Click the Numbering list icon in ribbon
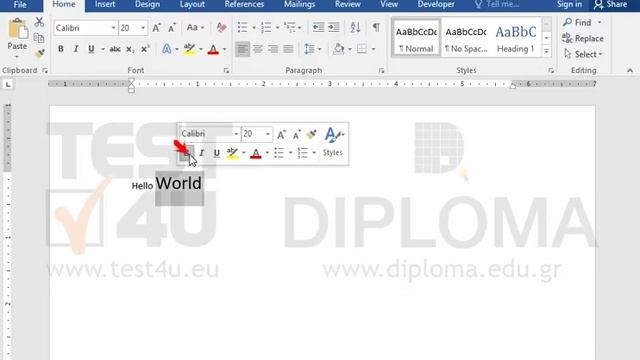 pyautogui.click(x=266, y=28)
